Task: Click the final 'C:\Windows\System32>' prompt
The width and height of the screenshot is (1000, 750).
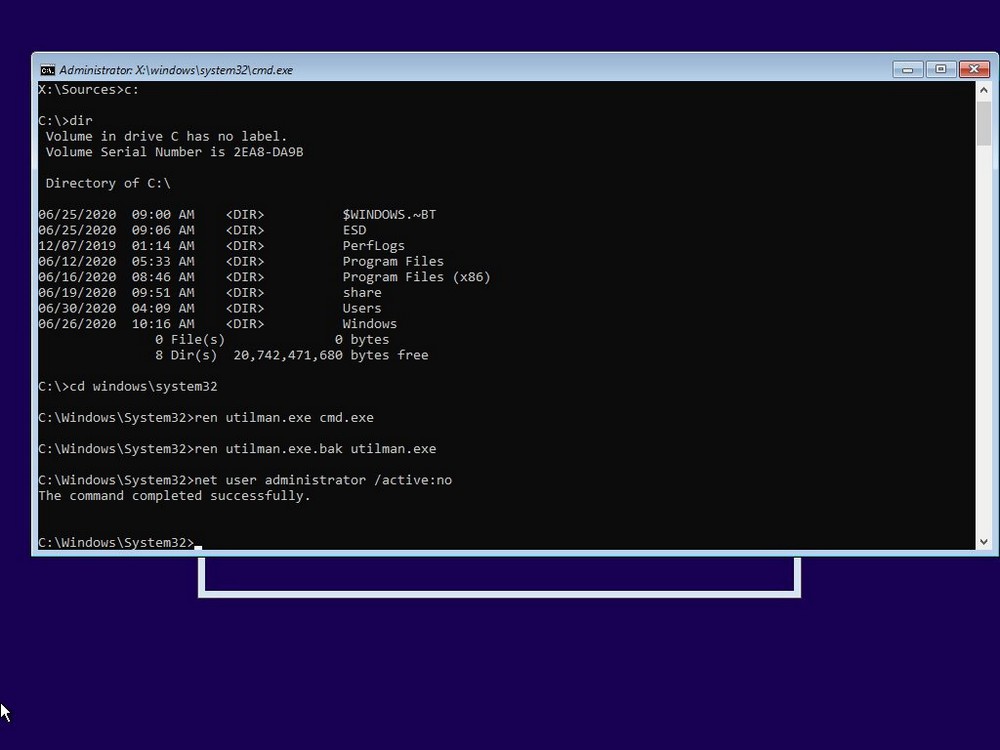Action: click(116, 543)
